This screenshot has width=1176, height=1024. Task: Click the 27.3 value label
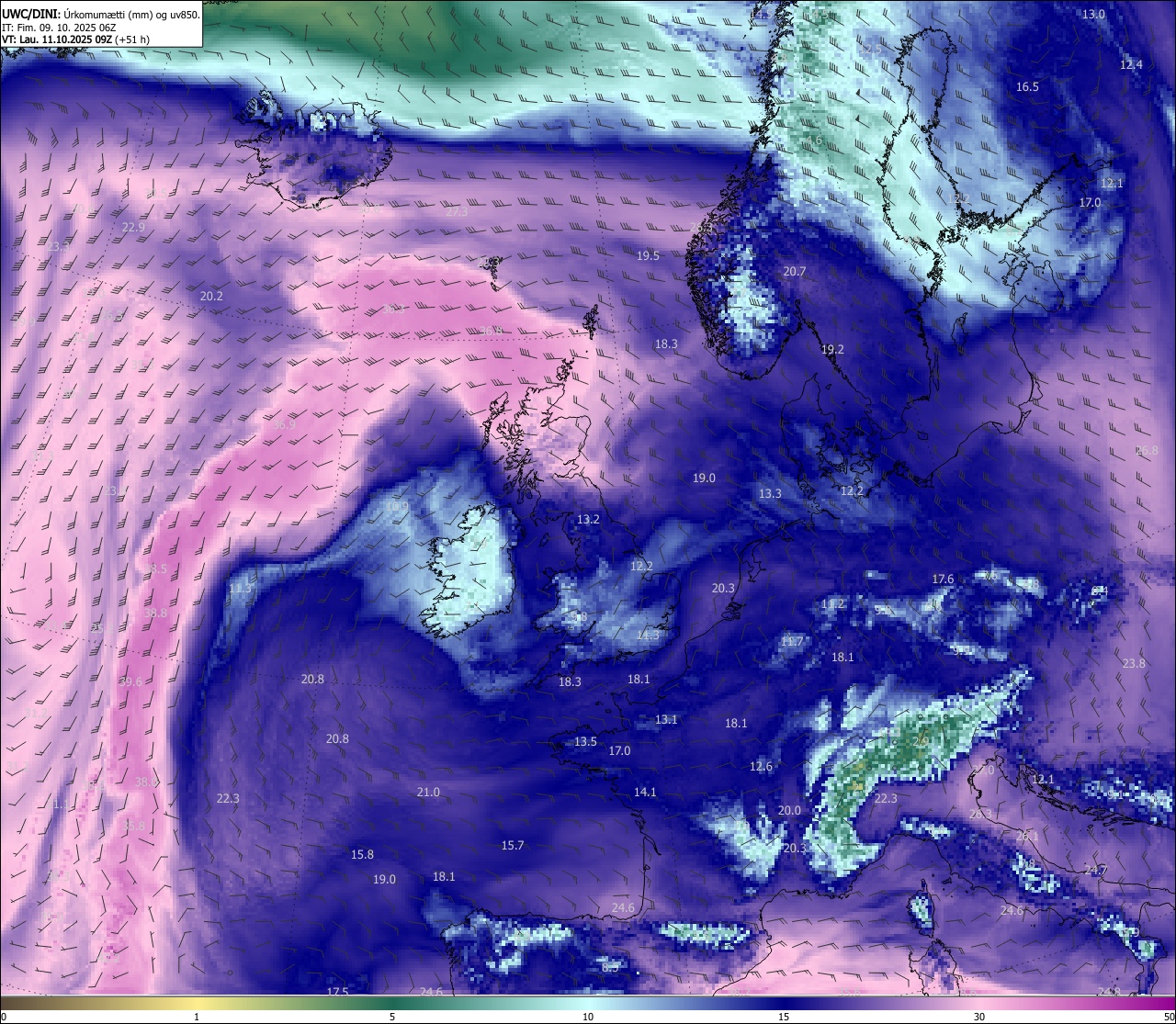click(x=457, y=211)
